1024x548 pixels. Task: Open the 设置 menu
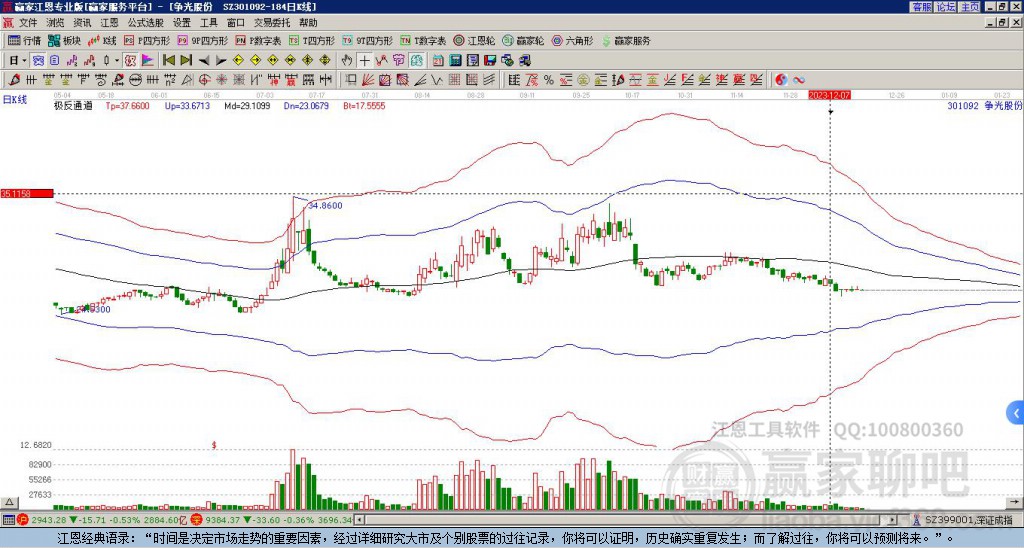point(182,23)
